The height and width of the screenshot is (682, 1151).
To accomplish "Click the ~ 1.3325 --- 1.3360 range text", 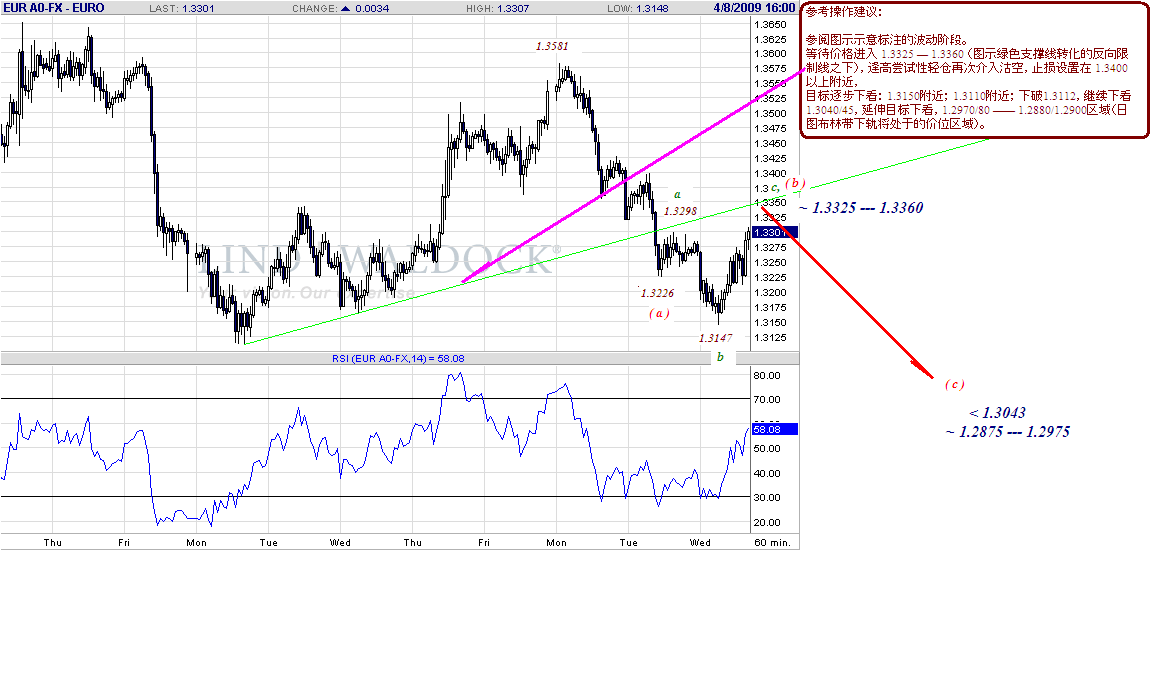I will [861, 208].
